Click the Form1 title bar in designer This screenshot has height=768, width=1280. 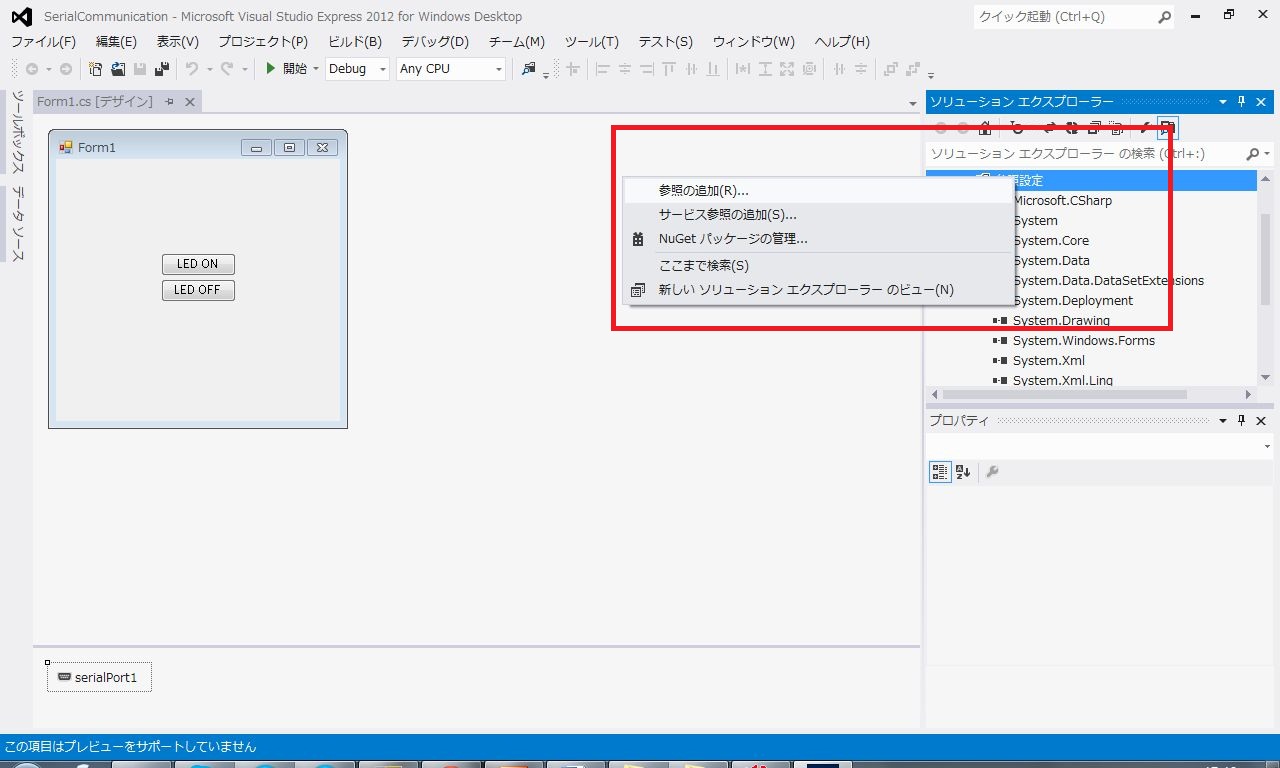click(x=198, y=147)
